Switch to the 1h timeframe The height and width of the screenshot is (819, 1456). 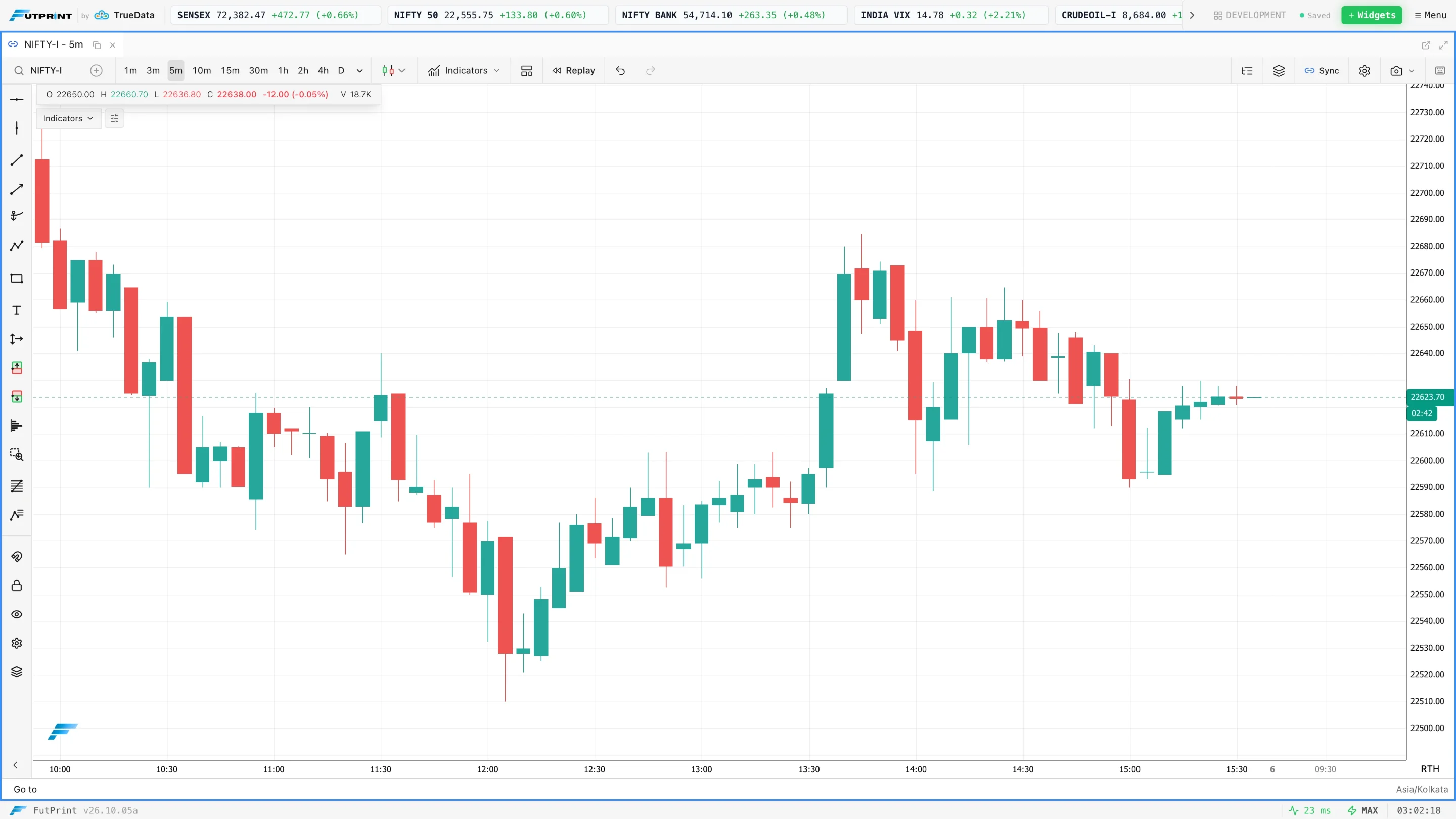[283, 71]
